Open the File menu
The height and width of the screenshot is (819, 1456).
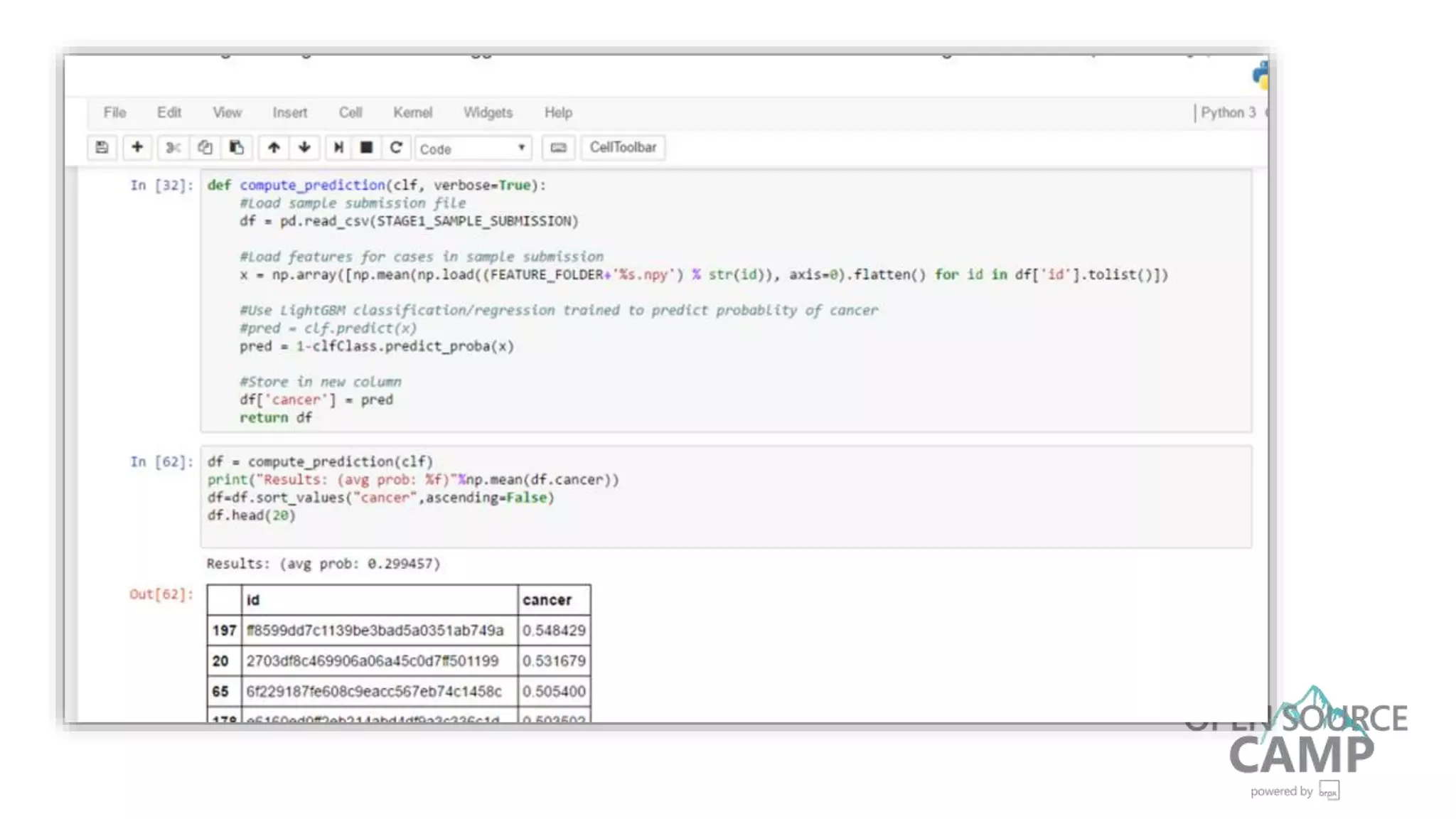click(x=114, y=112)
